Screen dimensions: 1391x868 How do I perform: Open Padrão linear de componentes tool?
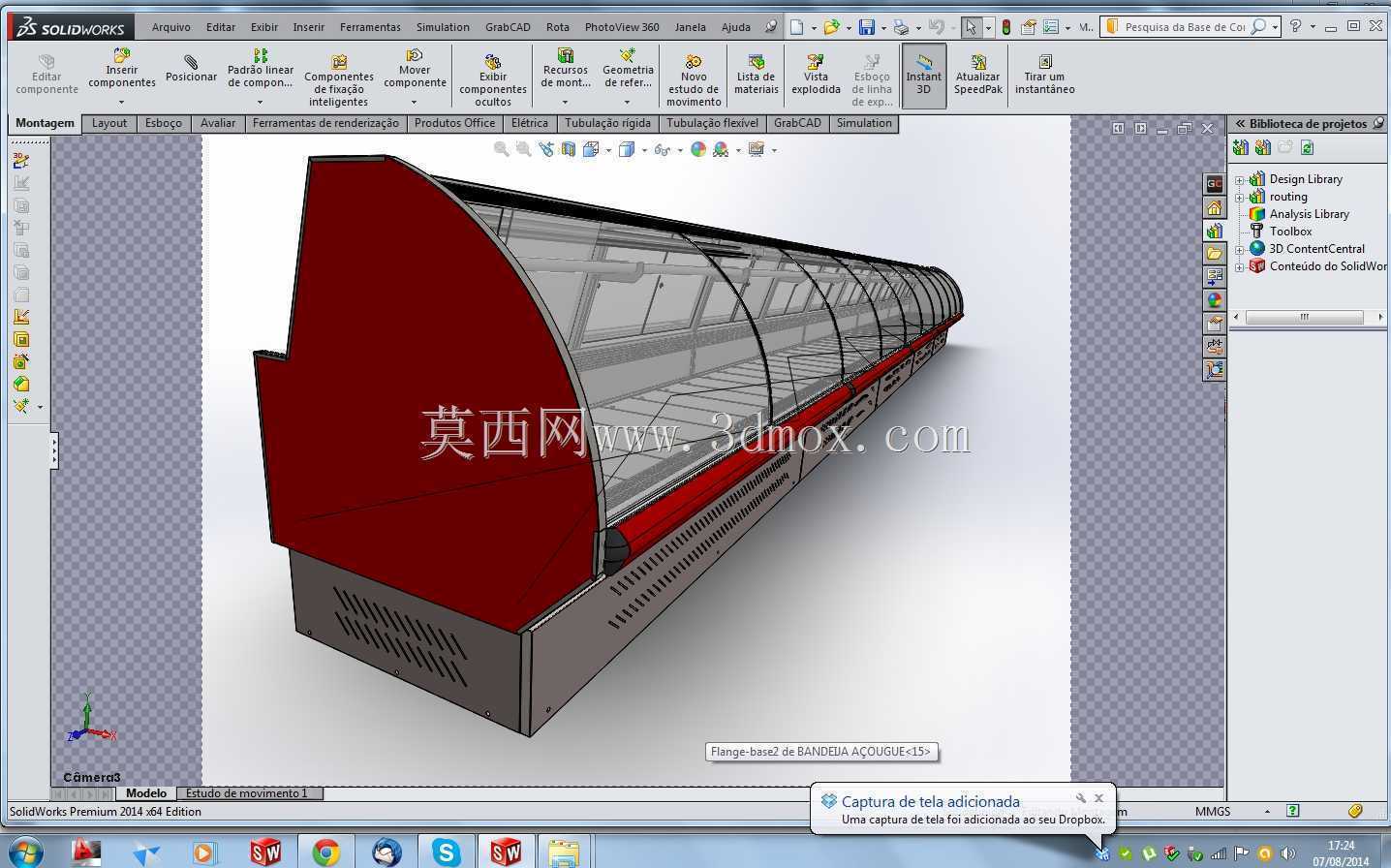tap(261, 69)
